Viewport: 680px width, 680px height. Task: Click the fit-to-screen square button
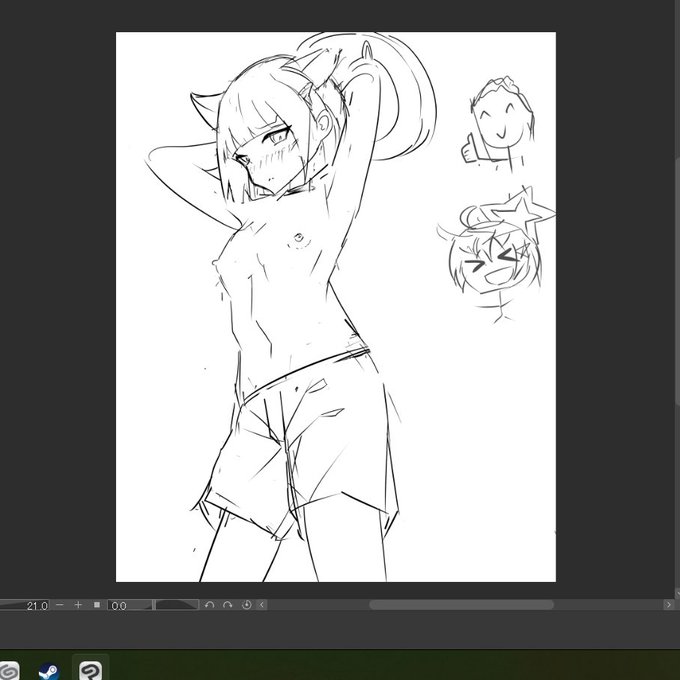tap(97, 605)
